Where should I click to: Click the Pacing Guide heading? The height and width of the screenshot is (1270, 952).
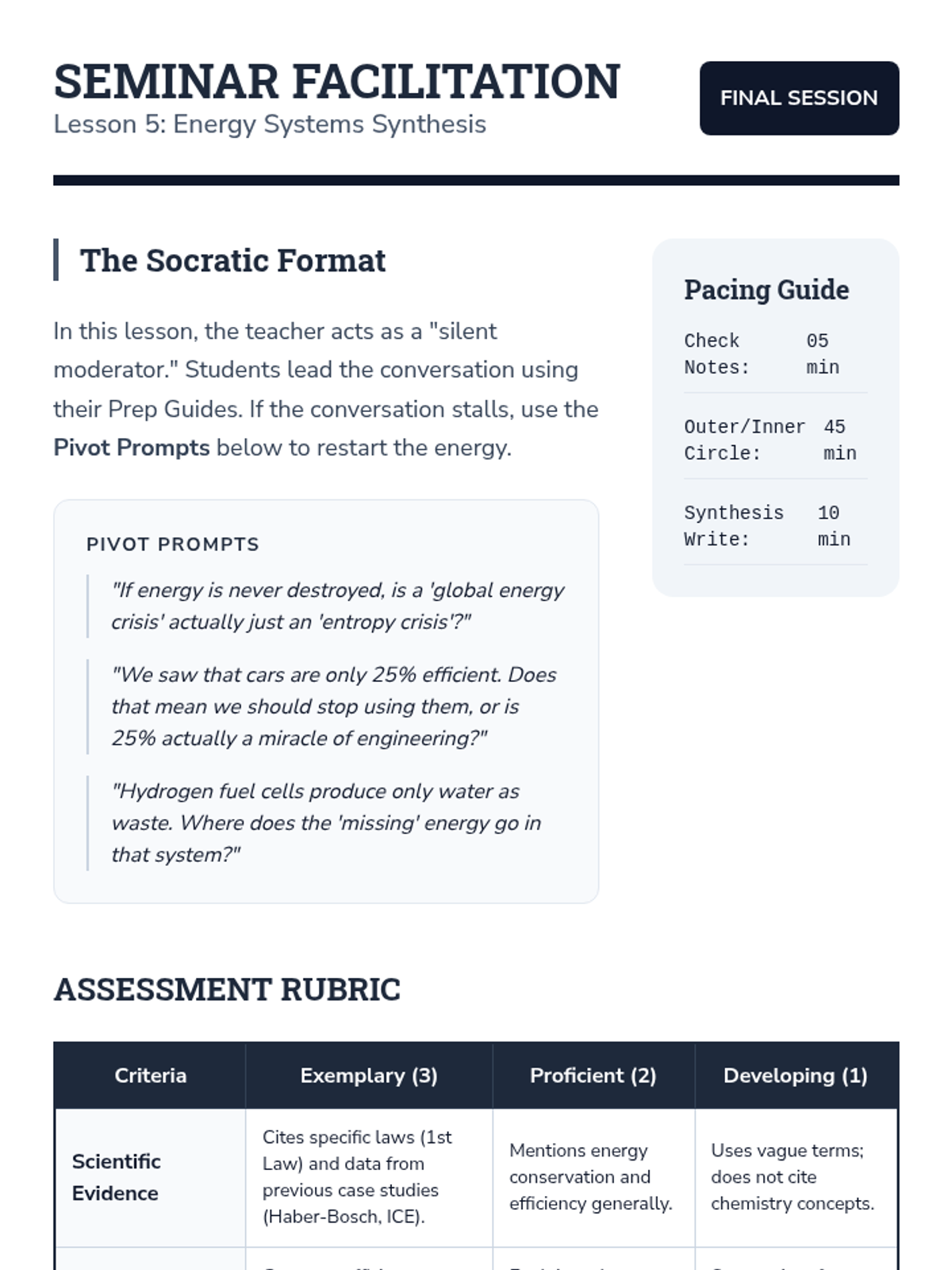(766, 290)
